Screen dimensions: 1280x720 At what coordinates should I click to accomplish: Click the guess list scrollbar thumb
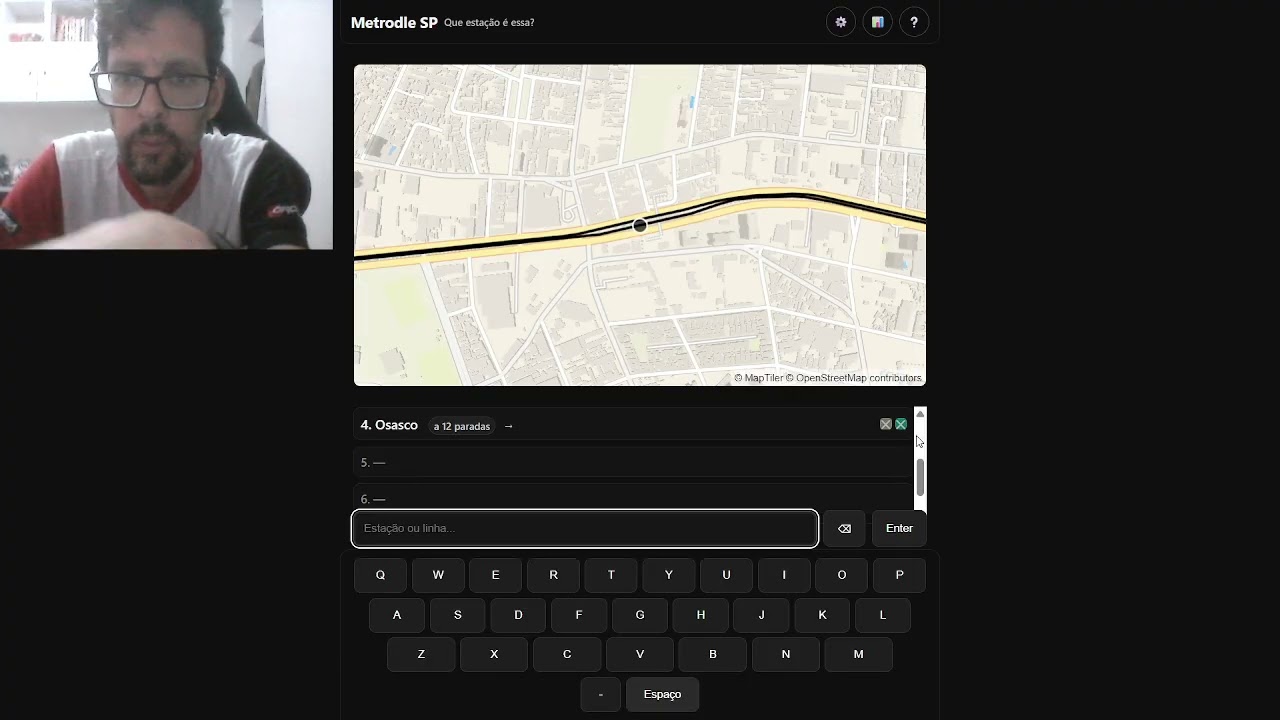coord(920,477)
